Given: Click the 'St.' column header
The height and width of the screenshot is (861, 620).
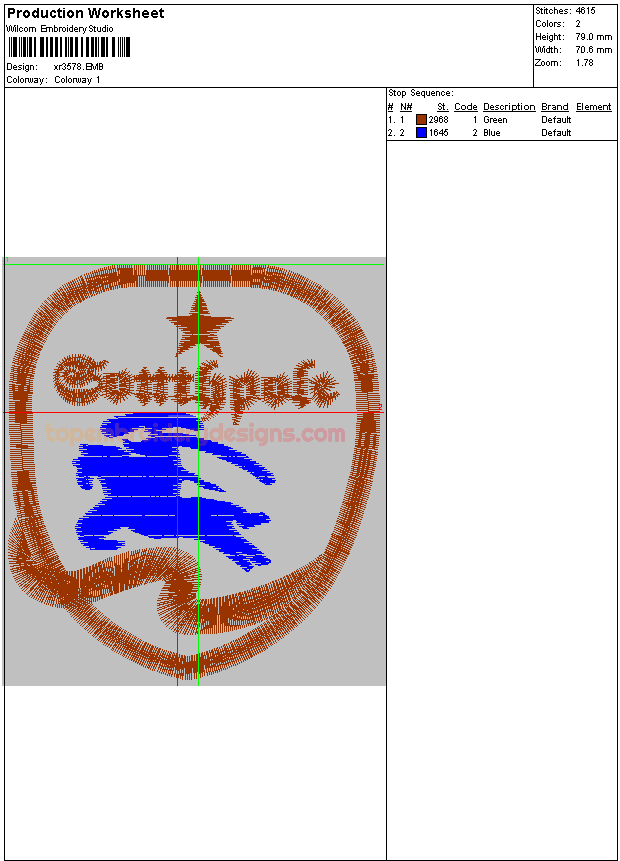Looking at the screenshot, I should click(x=443, y=107).
